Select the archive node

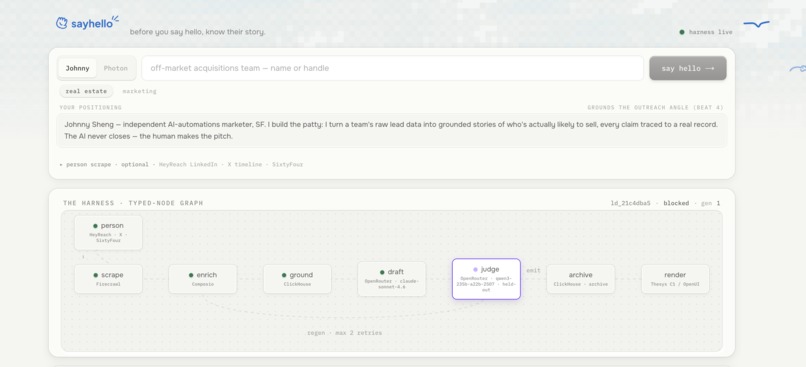click(x=580, y=279)
